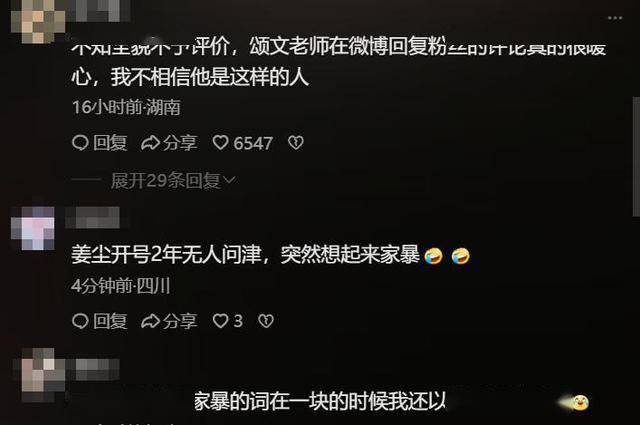Like the Sichuan comment with 3 likes
Viewport: 640px width, 425px height.
(x=220, y=321)
